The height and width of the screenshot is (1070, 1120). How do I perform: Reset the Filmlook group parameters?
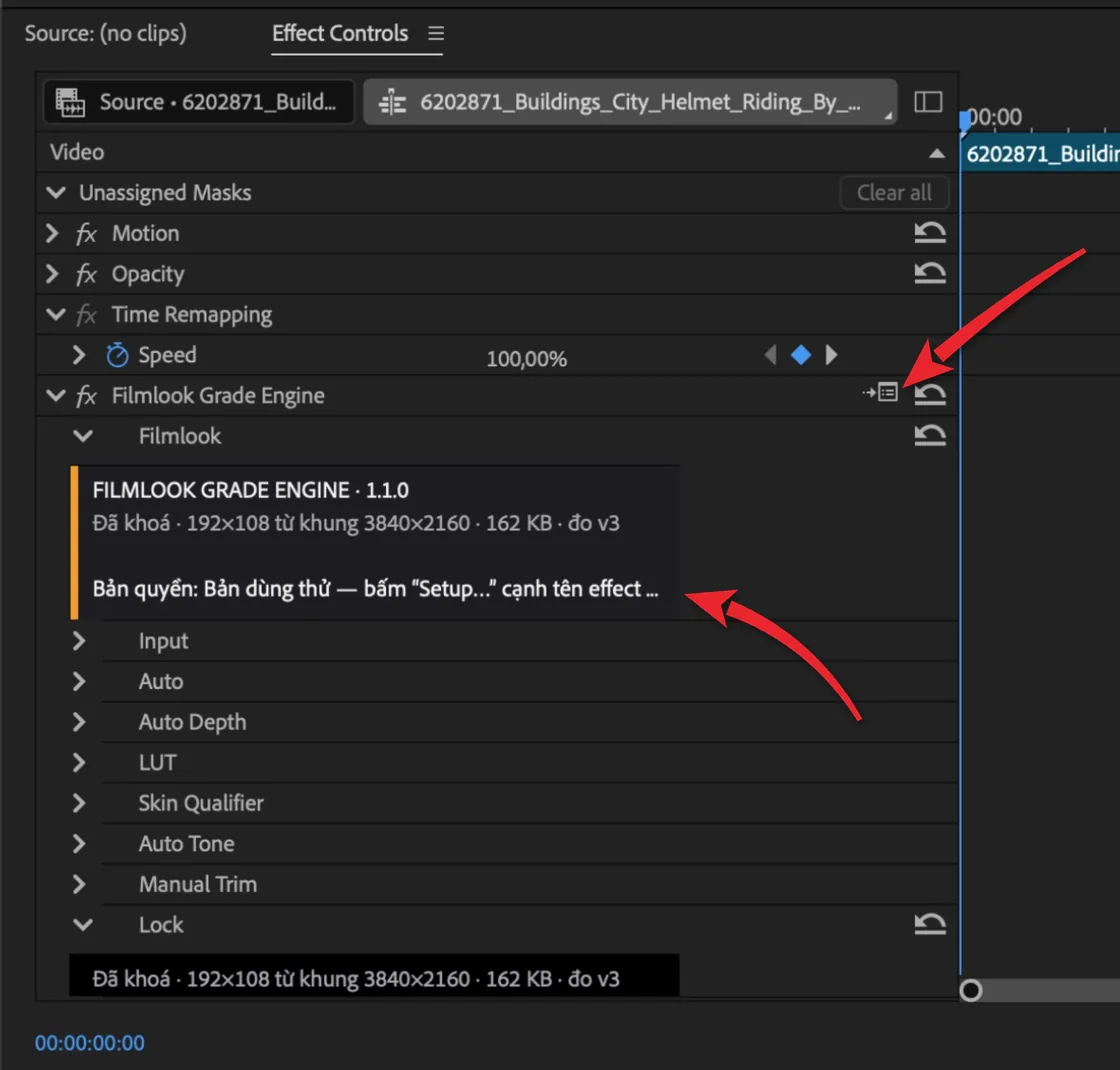click(930, 435)
